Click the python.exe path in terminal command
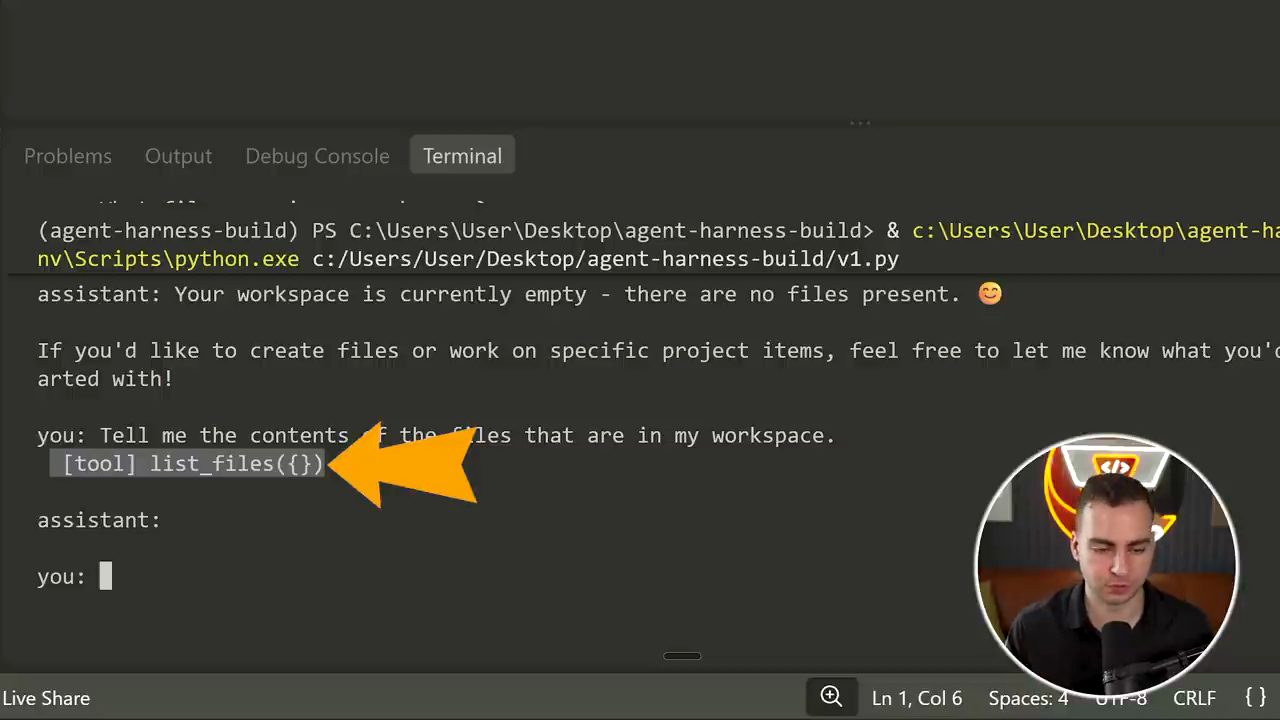This screenshot has width=1280, height=720. 168,259
